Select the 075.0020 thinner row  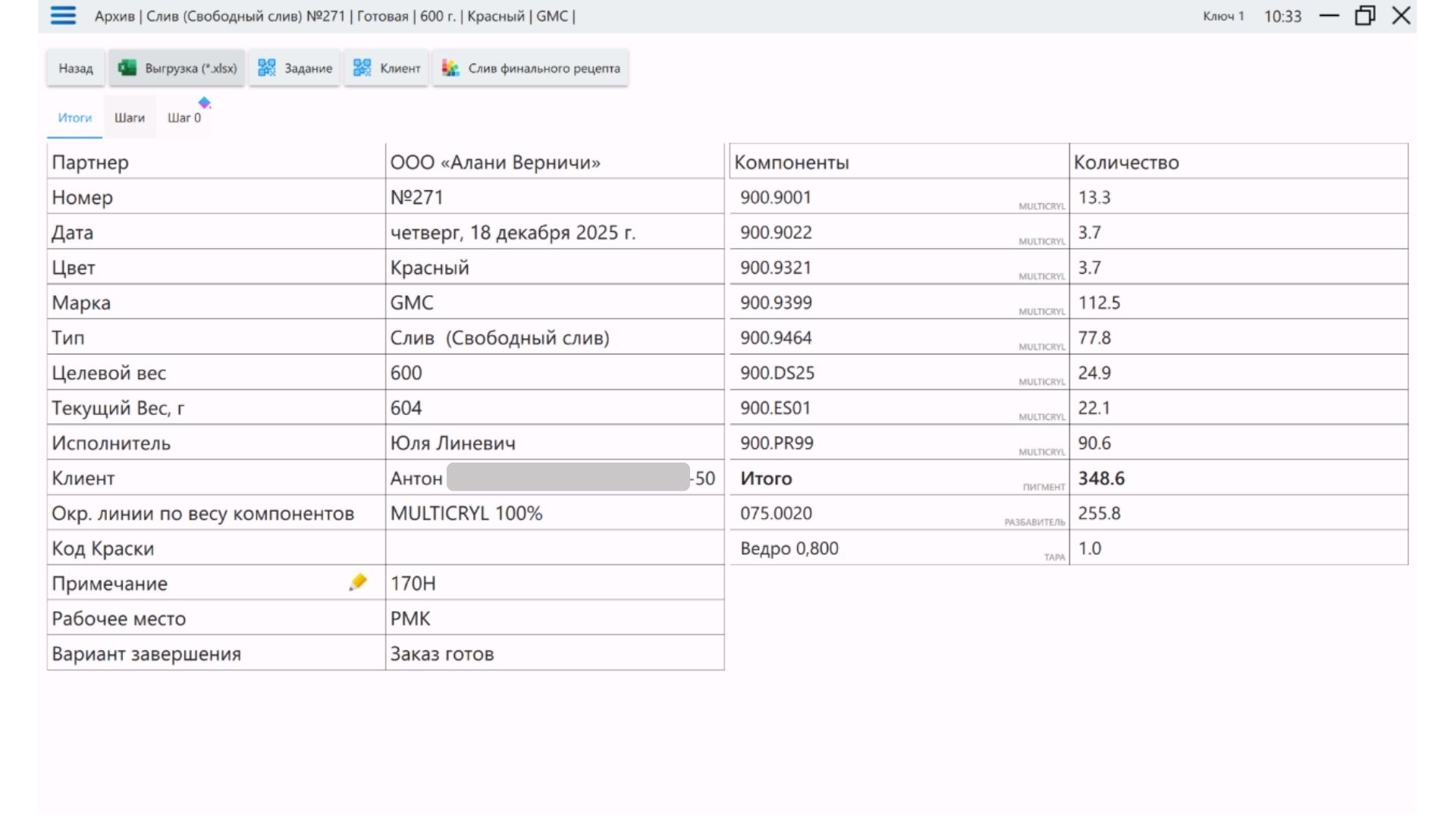tap(777, 513)
